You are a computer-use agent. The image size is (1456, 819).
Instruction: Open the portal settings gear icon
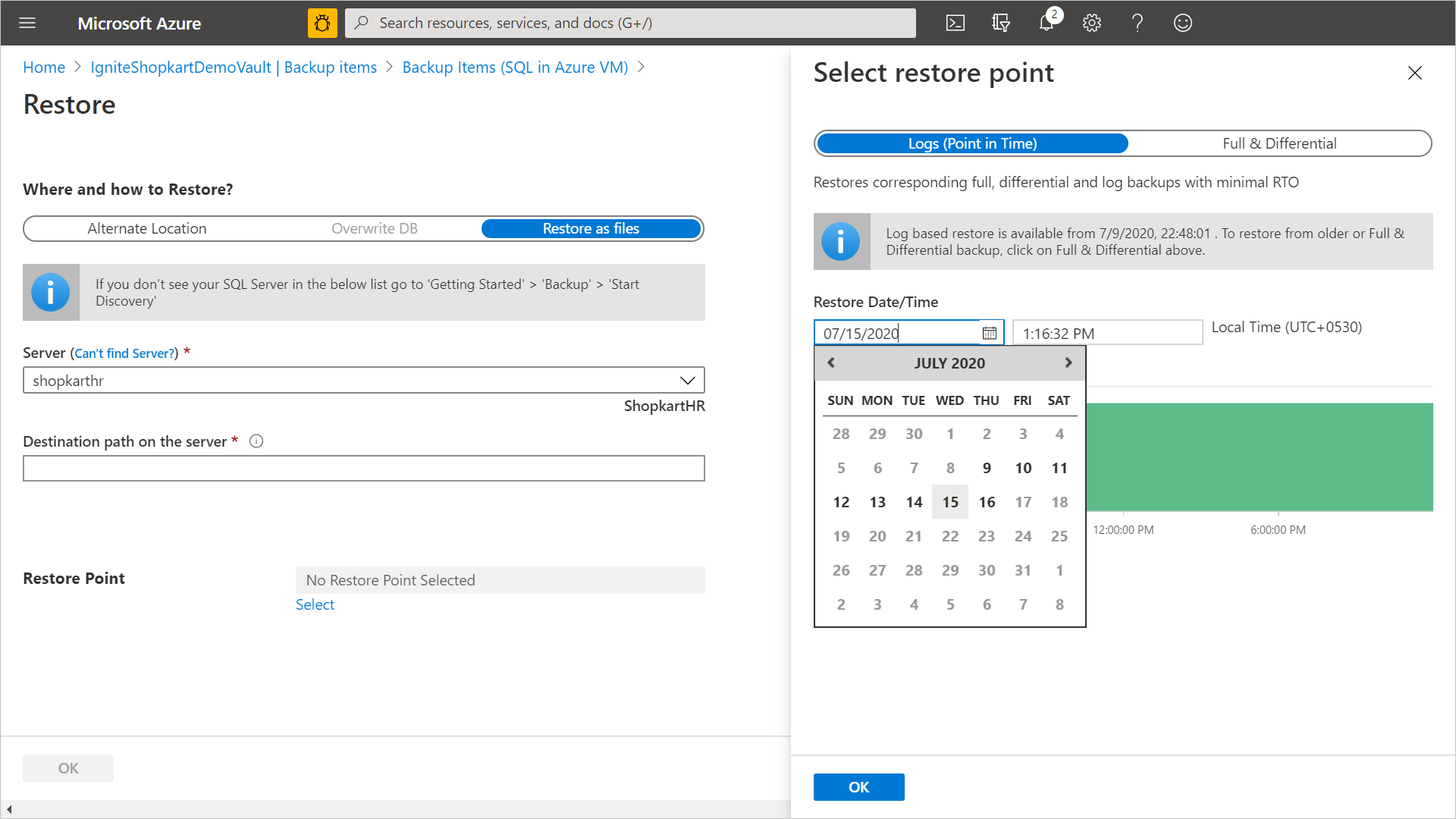click(1092, 23)
